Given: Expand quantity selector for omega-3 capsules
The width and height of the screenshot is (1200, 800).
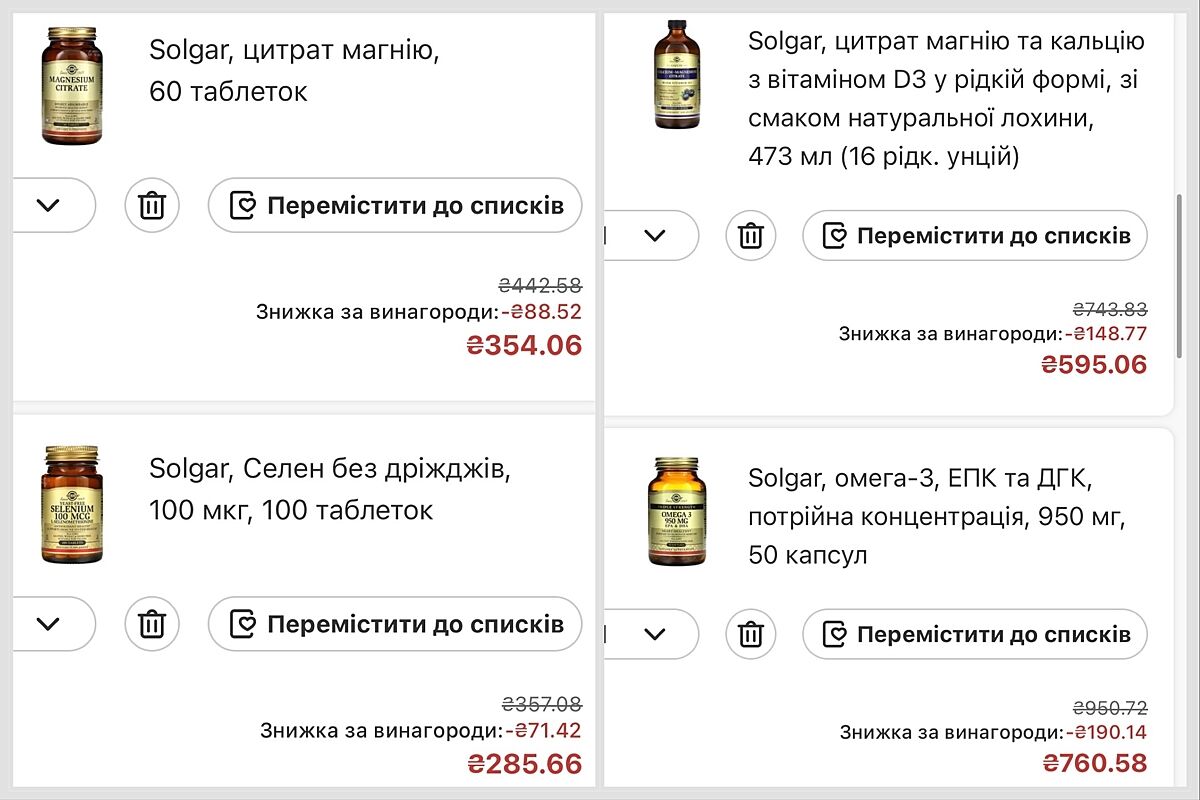Looking at the screenshot, I should click(654, 634).
